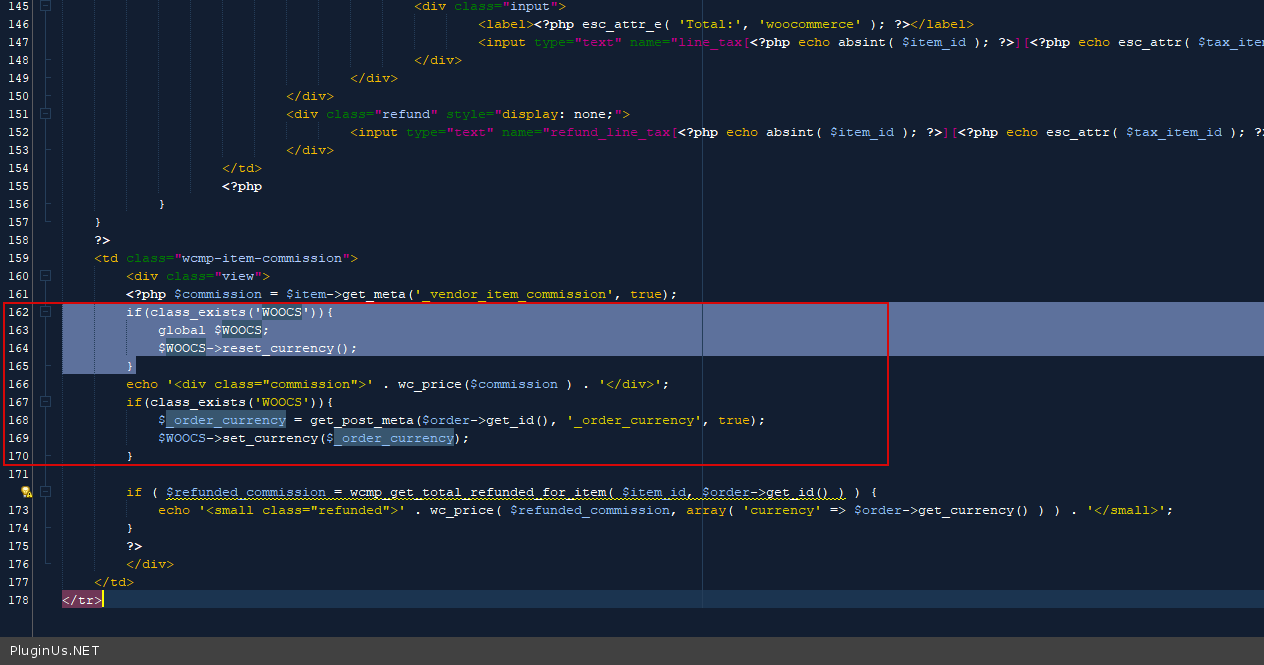This screenshot has width=1264, height=665.
Task: Click the lightbulb hint icon in the gutter
Action: click(x=27, y=492)
